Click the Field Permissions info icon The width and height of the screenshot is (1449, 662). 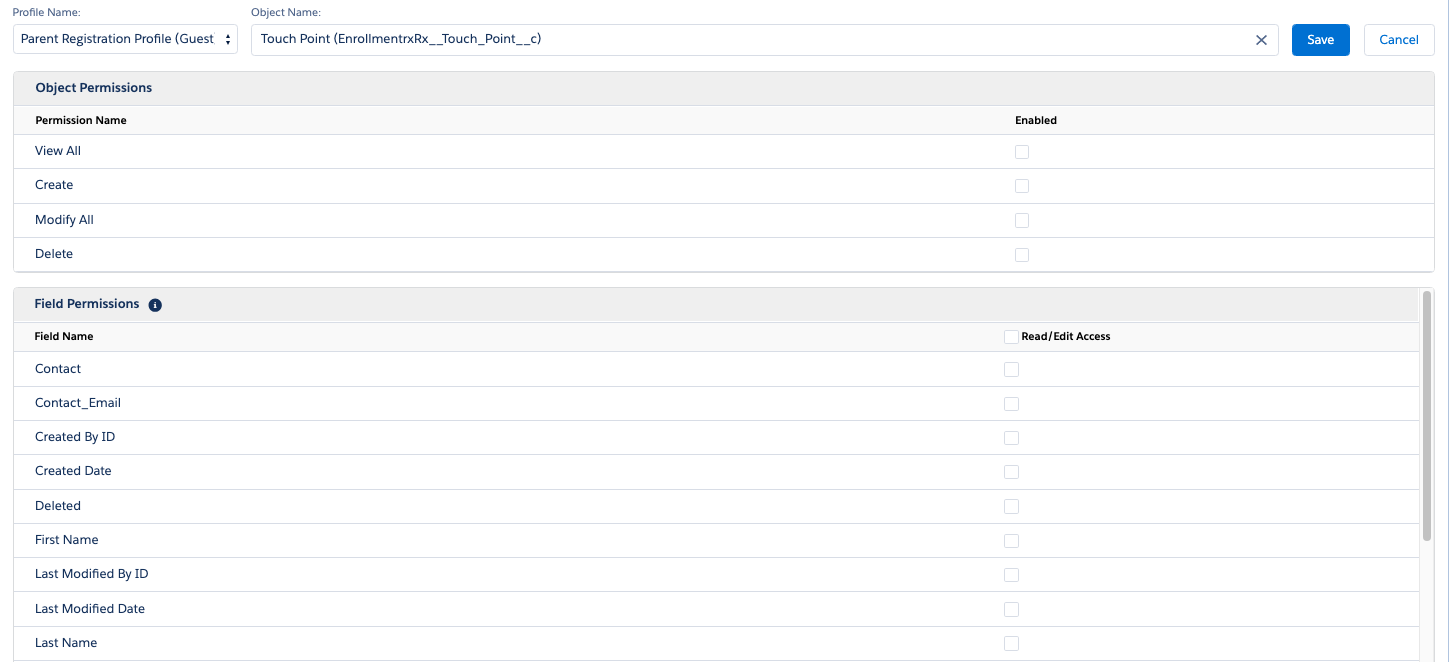pyautogui.click(x=155, y=305)
